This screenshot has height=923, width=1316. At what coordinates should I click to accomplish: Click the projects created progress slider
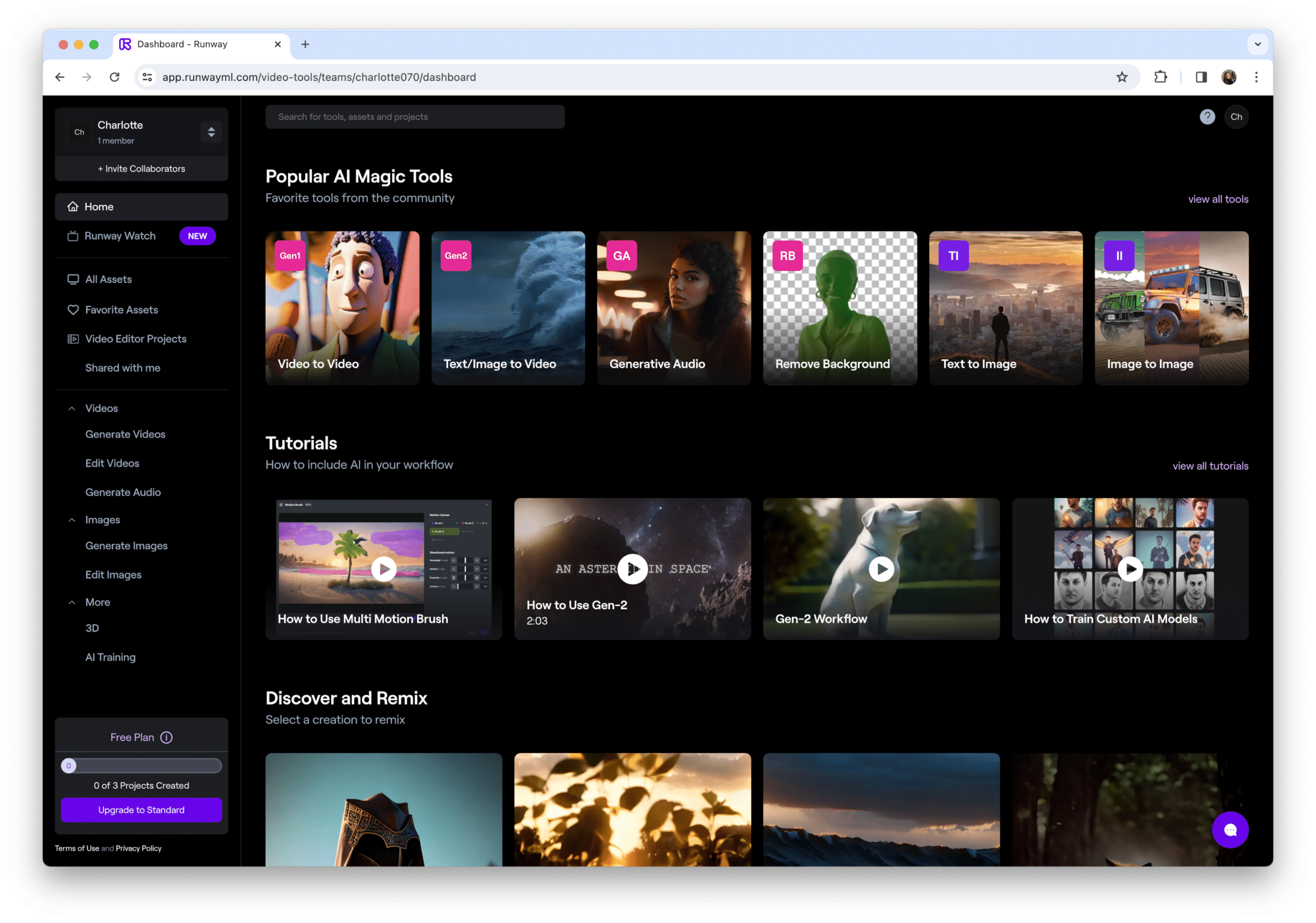pos(141,765)
